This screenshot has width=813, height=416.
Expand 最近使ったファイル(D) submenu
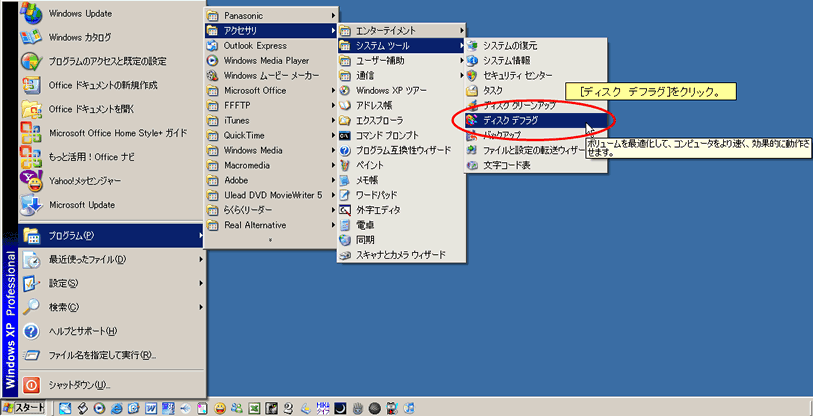coord(111,259)
